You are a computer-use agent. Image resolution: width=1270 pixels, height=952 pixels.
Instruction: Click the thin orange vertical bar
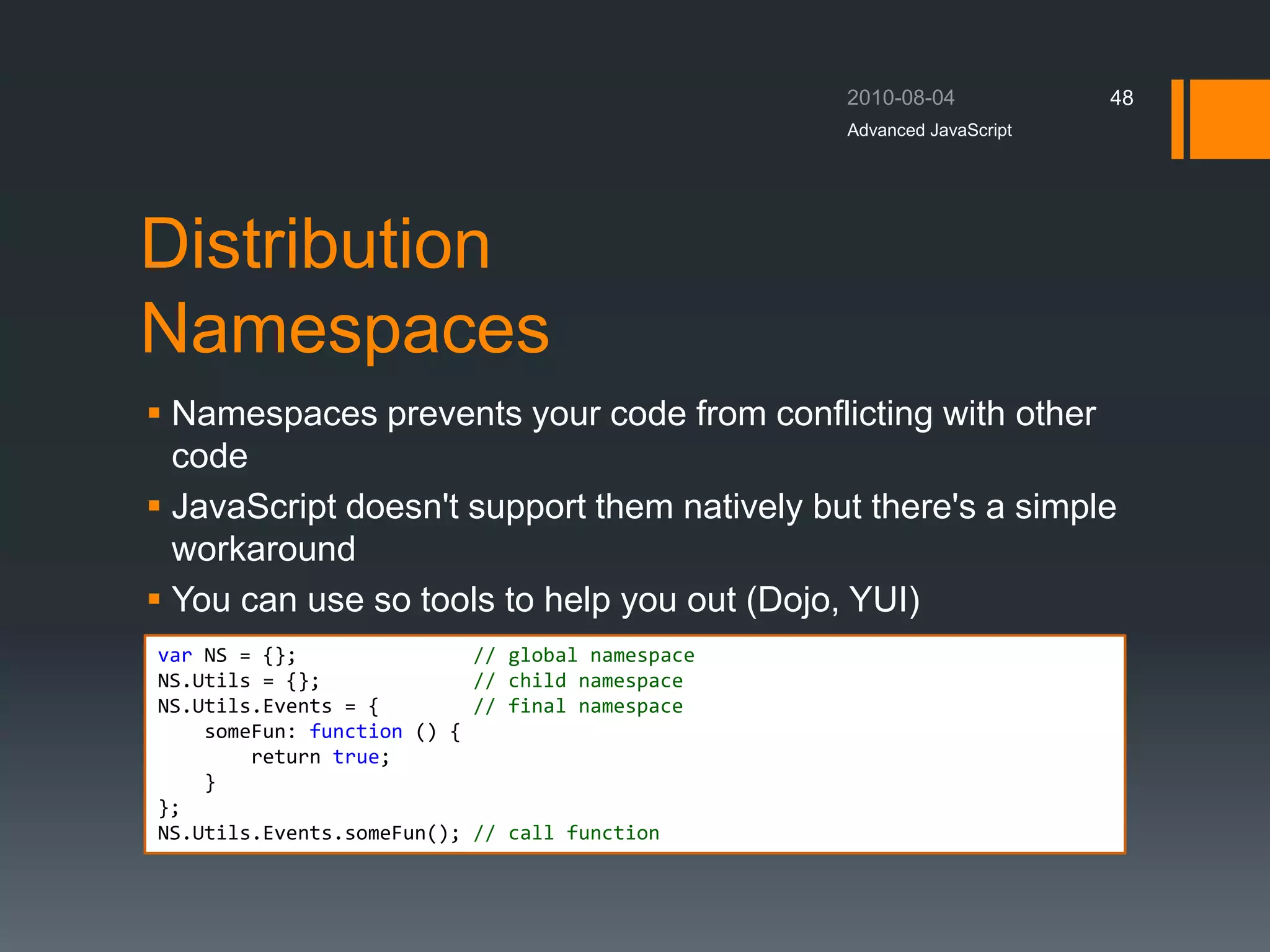[x=1177, y=119]
